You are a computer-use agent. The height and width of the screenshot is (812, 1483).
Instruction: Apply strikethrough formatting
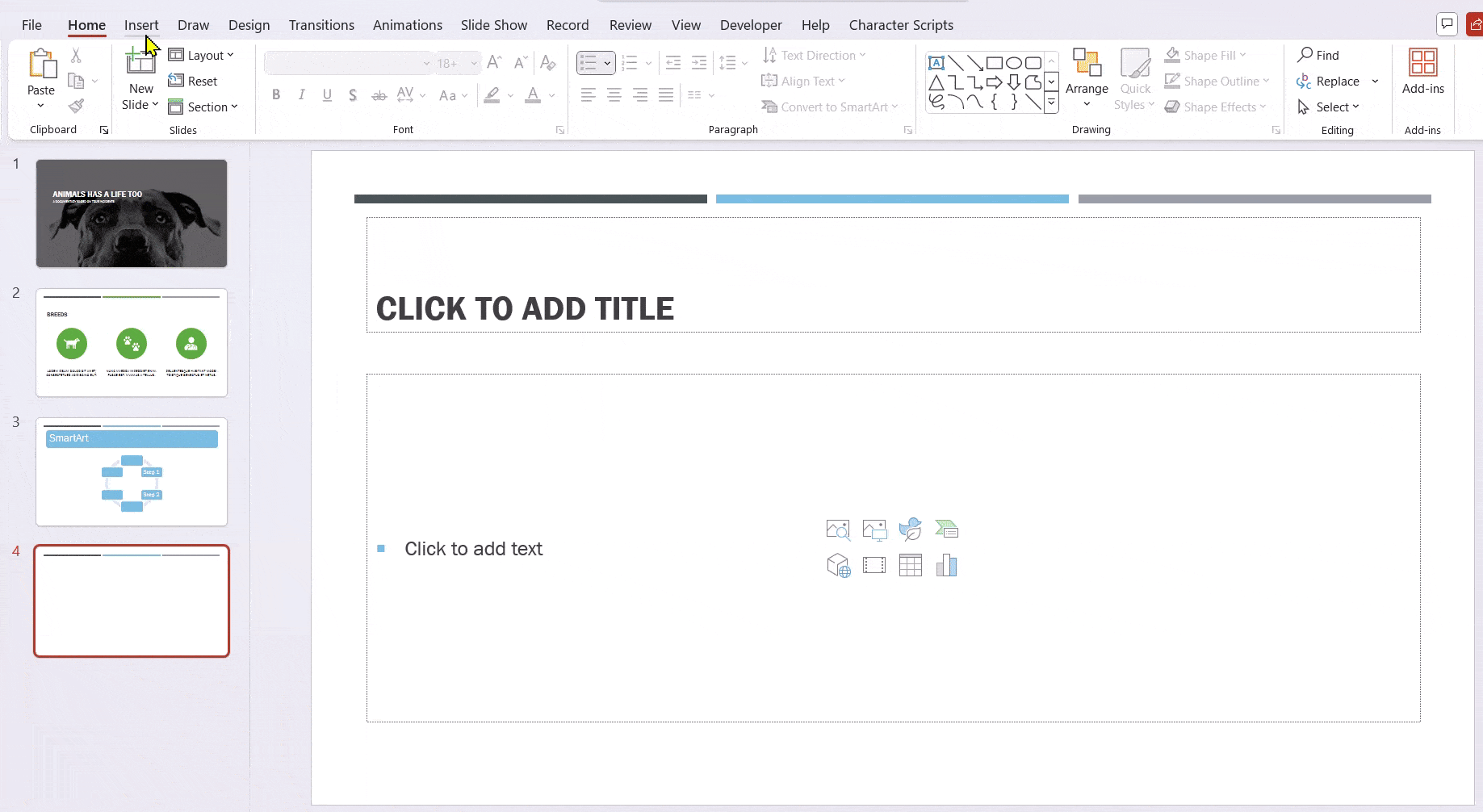click(379, 94)
